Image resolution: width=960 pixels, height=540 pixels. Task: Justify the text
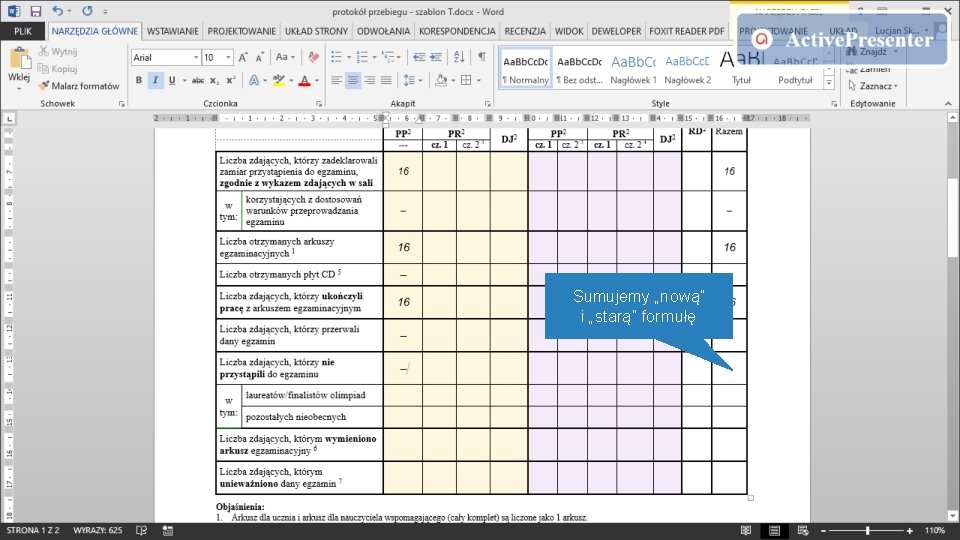point(386,80)
